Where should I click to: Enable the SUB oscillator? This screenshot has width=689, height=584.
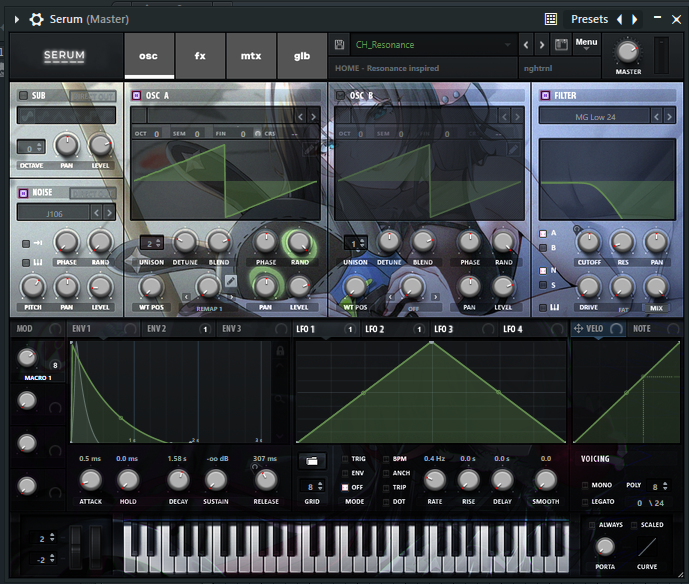(23, 95)
